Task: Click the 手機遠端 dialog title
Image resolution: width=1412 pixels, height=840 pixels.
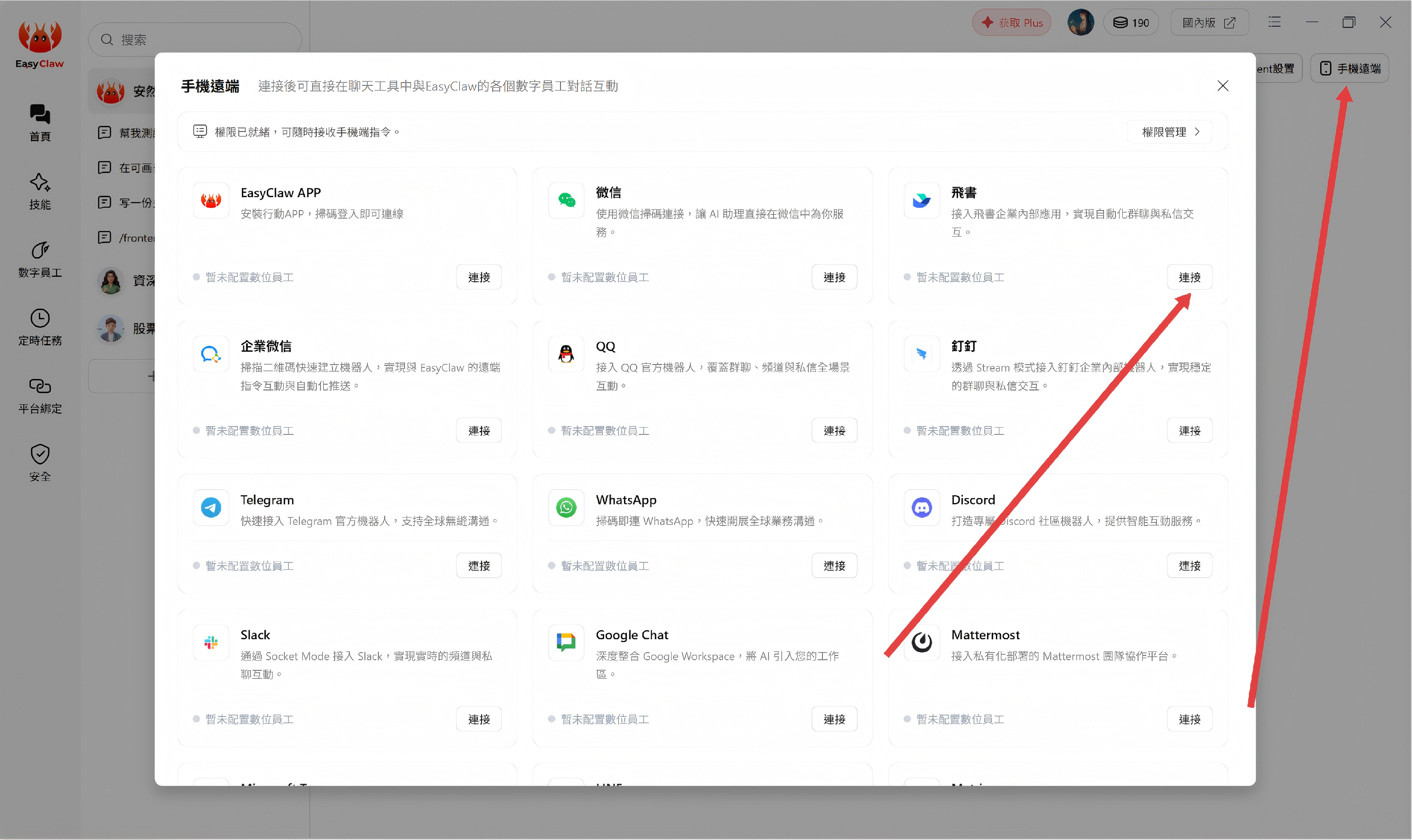Action: tap(210, 86)
